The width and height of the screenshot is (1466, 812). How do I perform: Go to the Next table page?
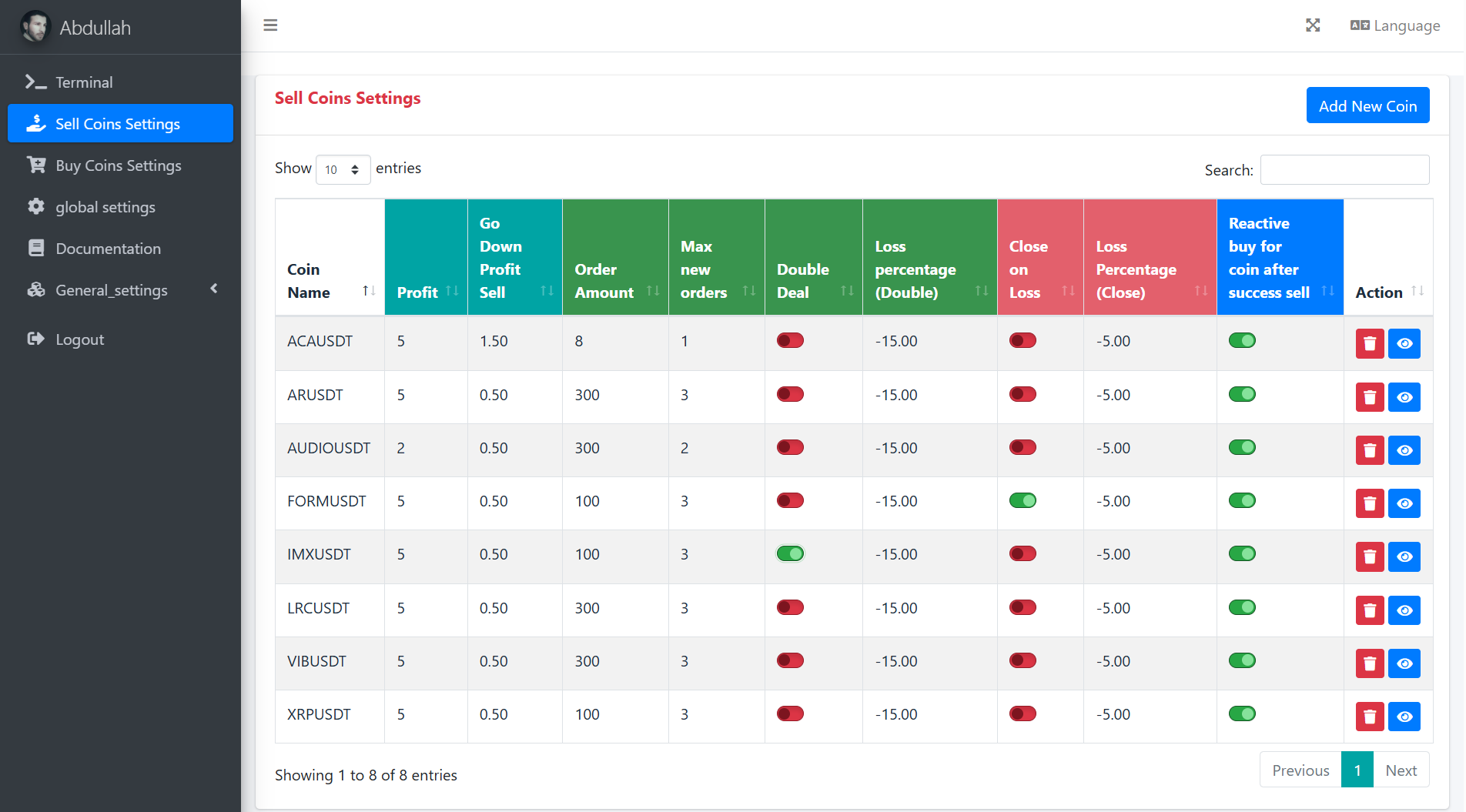(x=1400, y=770)
